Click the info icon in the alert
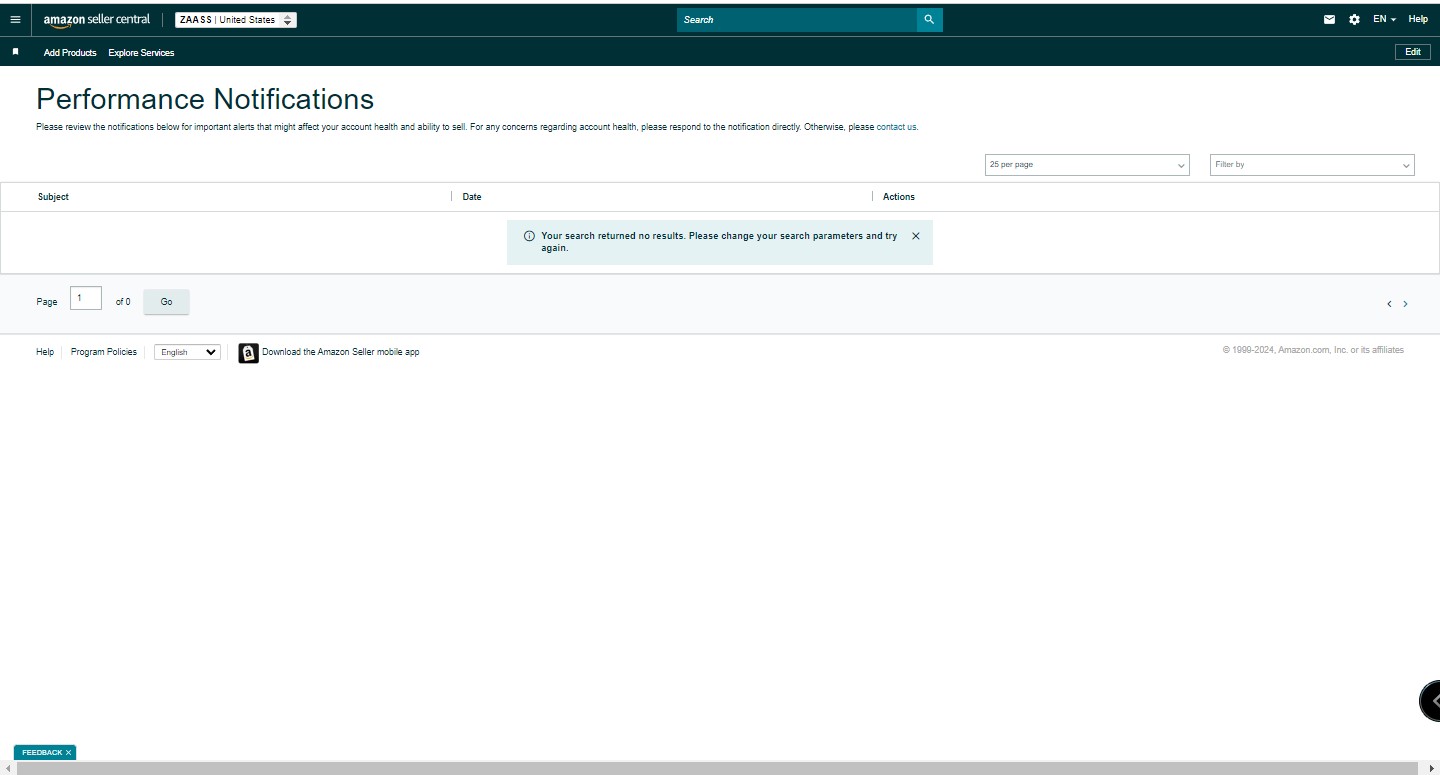This screenshot has height=775, width=1440. coord(529,236)
